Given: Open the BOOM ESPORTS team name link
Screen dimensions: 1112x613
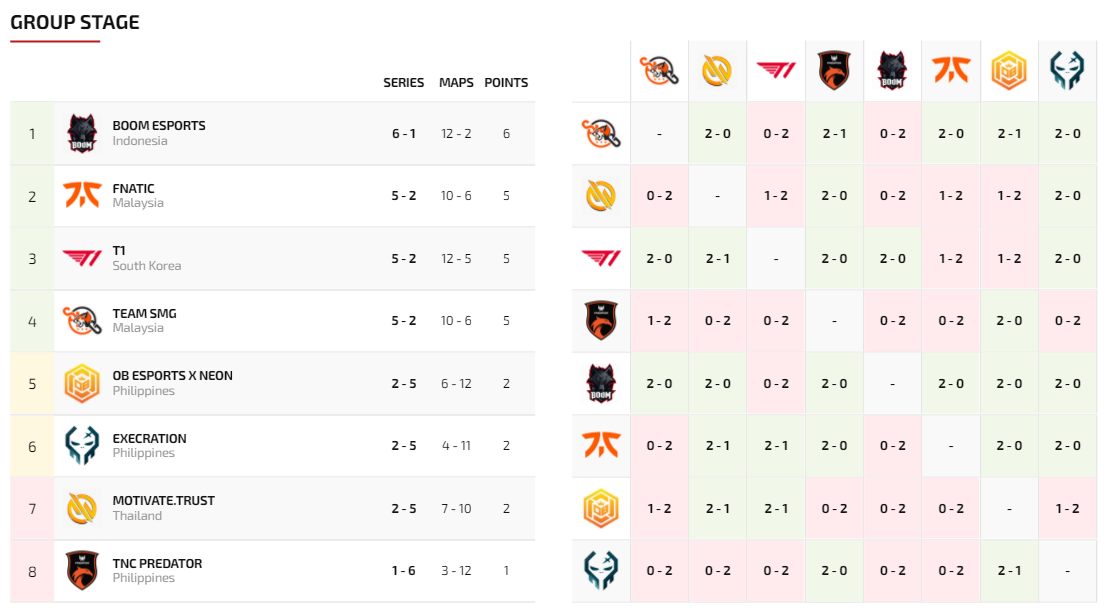Looking at the screenshot, I should tap(159, 126).
